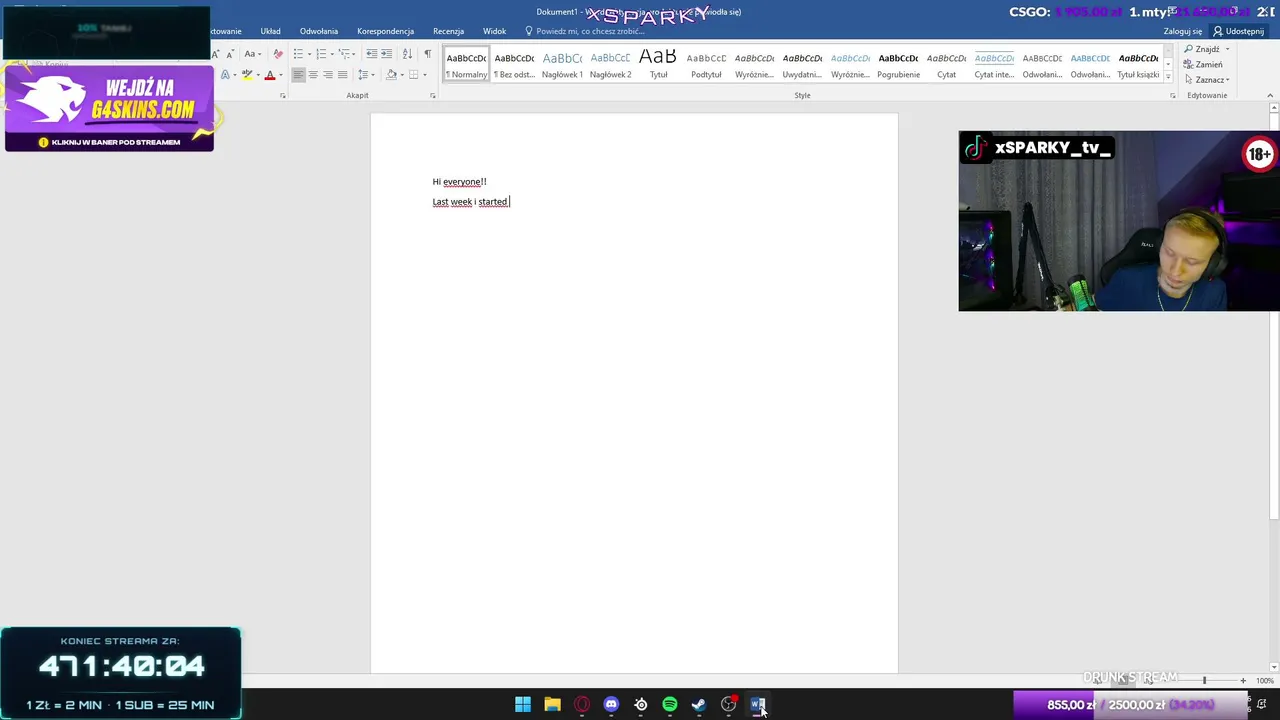Screen dimensions: 1280x720
Task: Click the 'Powiedz mi, co chcesz zrobić' search box
Action: (585, 31)
